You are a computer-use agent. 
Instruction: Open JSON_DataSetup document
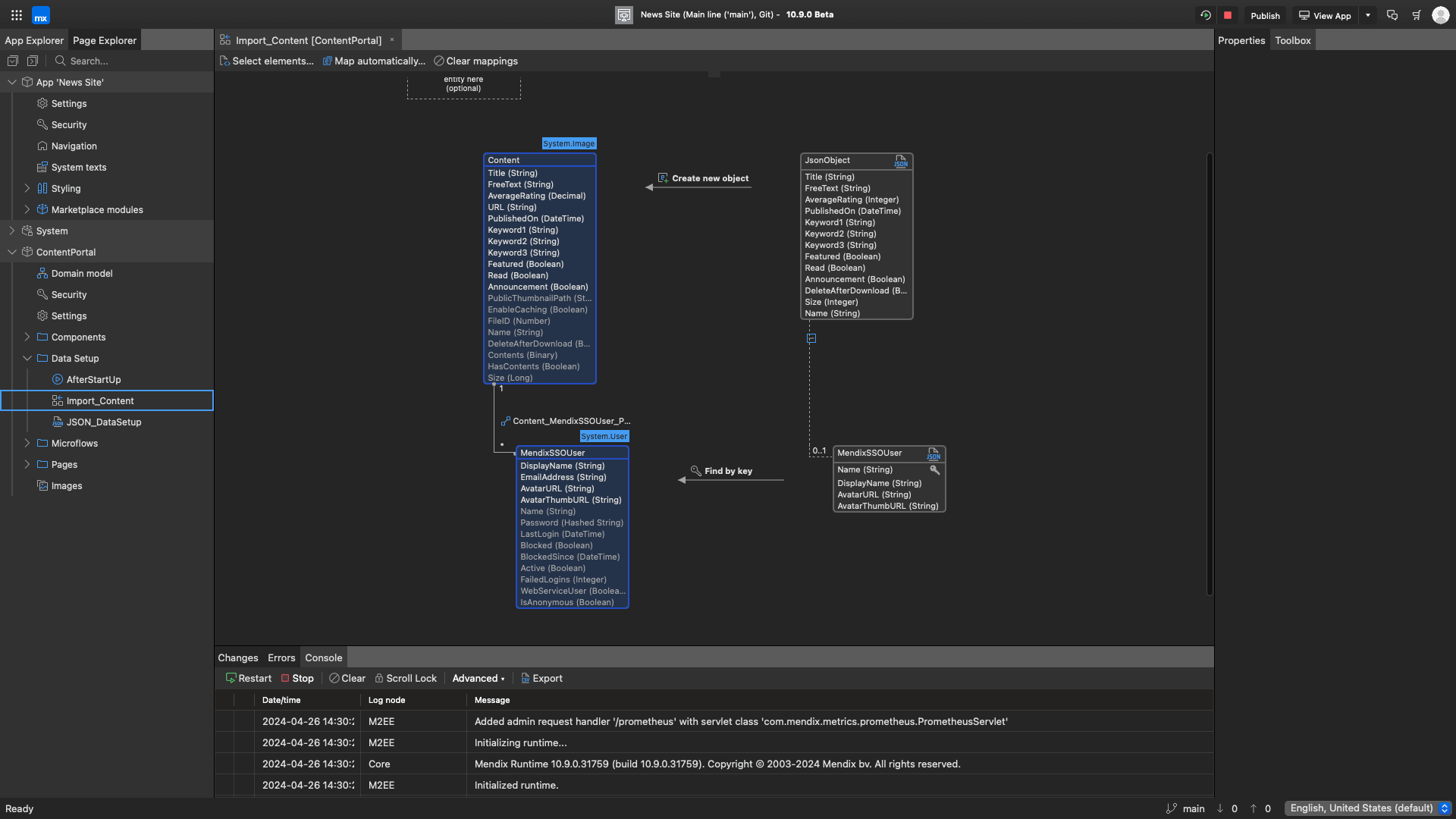pos(104,422)
